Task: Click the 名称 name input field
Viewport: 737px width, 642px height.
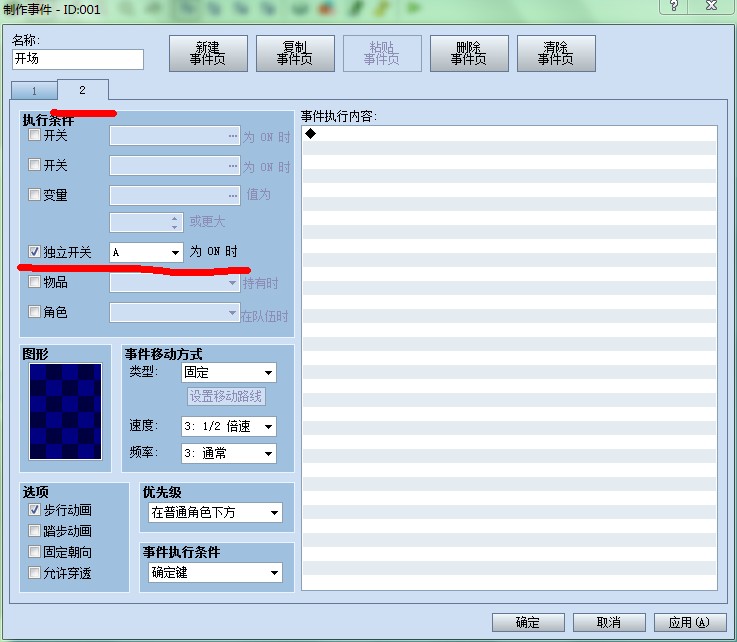Action: click(78, 59)
